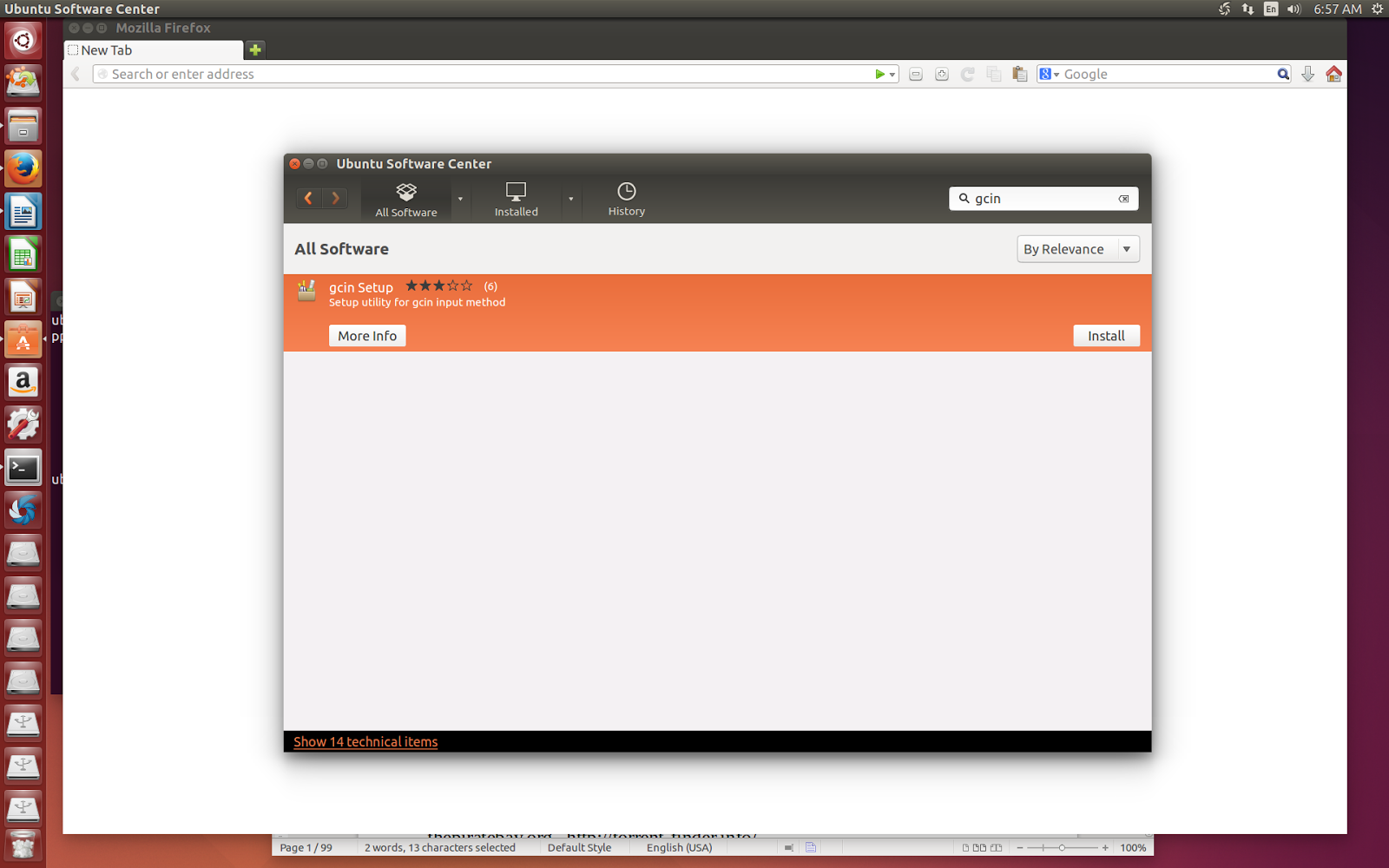Open LibreOffice Calc from the launcher
Viewport: 1389px width, 868px height.
click(23, 254)
